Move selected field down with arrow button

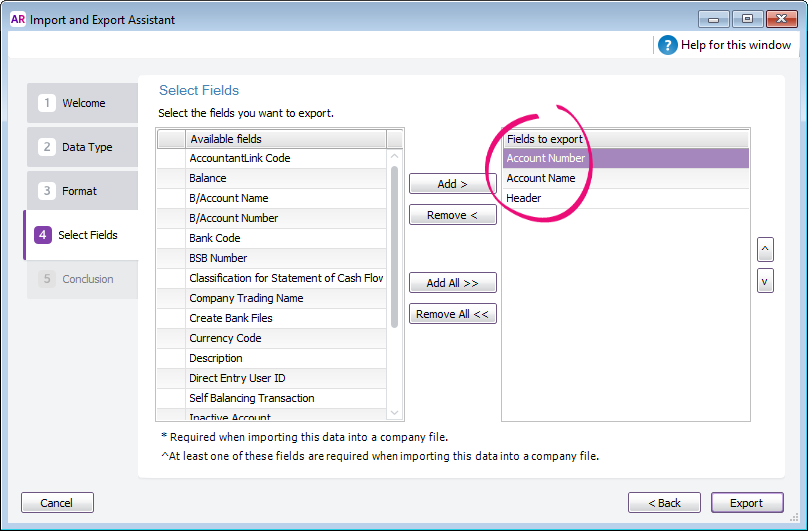coord(765,281)
